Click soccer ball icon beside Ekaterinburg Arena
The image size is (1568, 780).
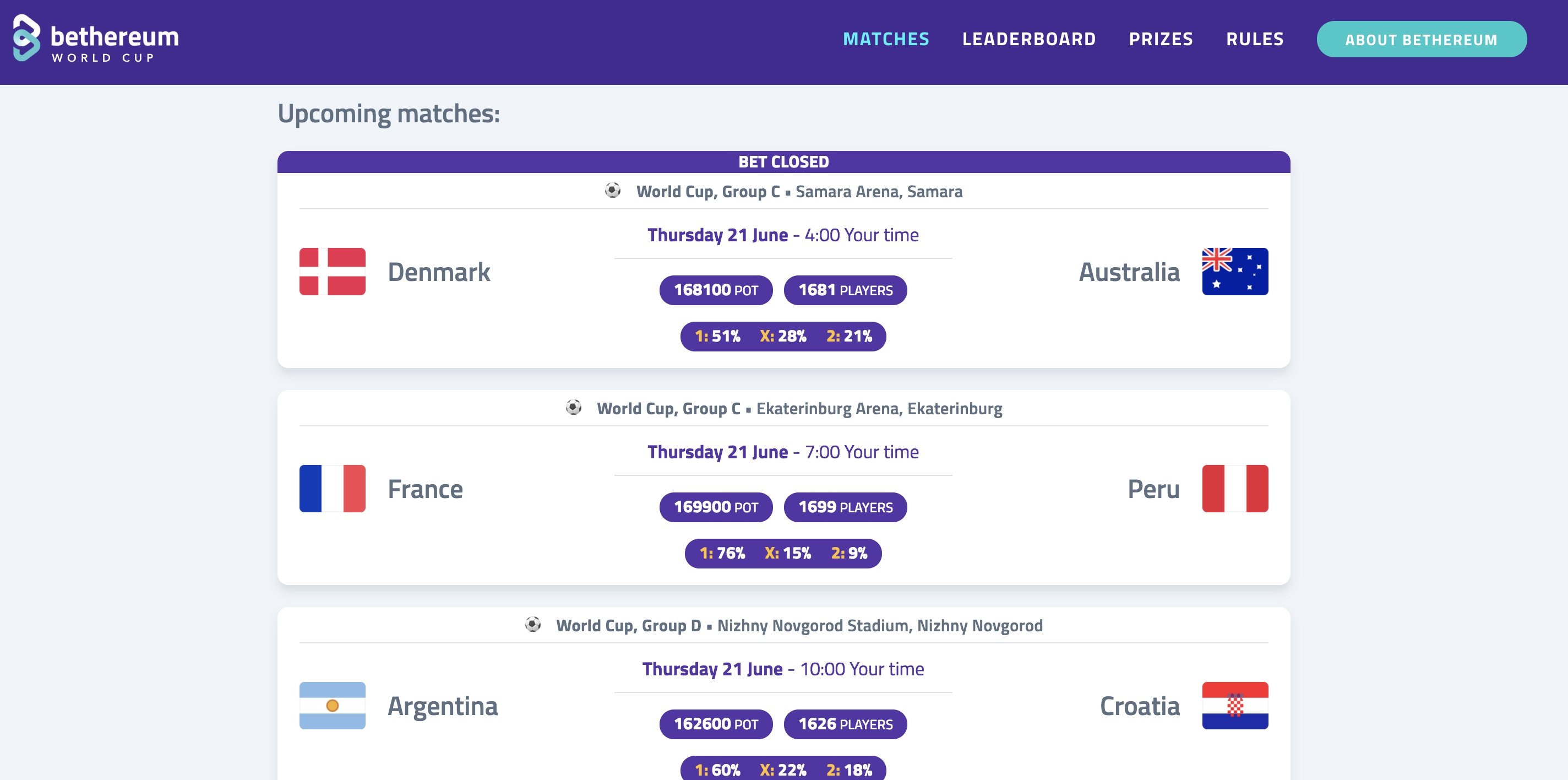(x=573, y=408)
